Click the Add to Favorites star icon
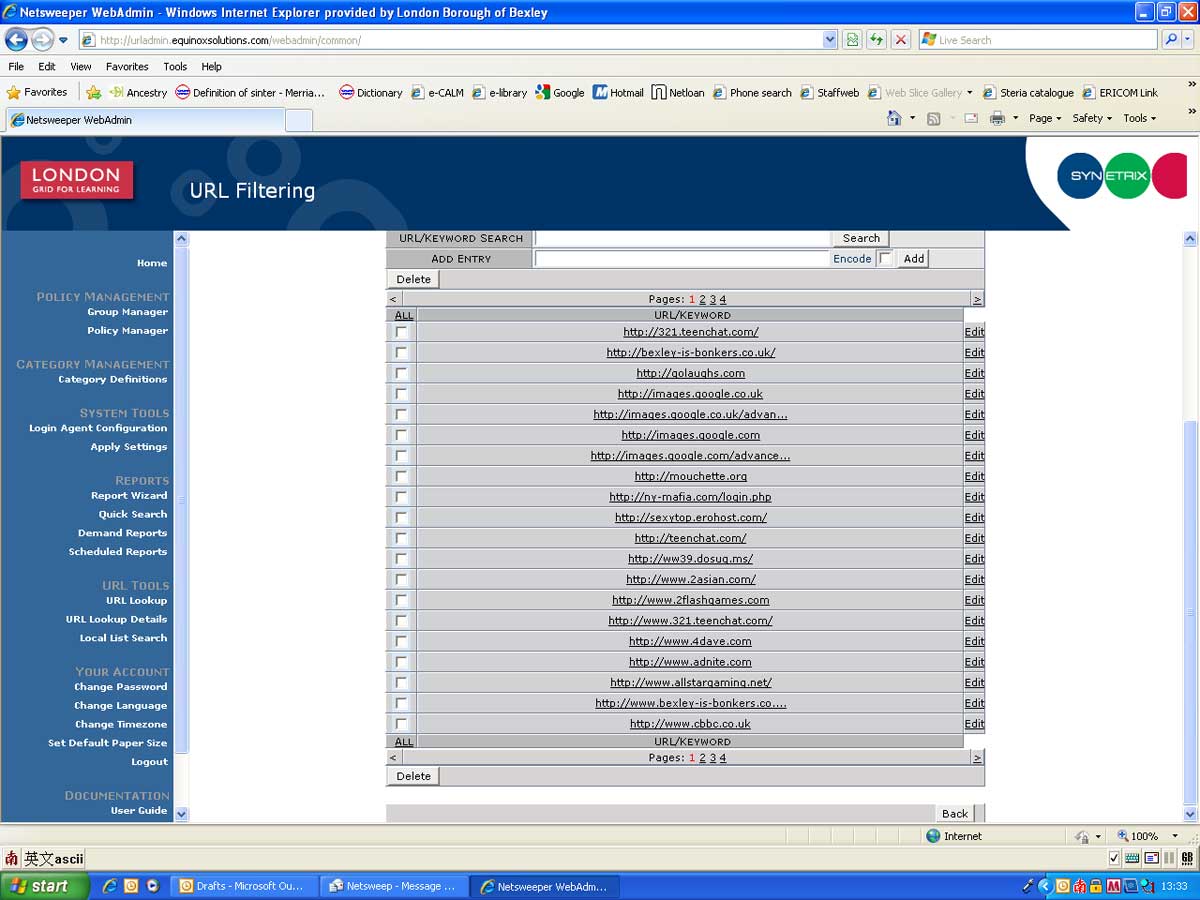 point(94,92)
